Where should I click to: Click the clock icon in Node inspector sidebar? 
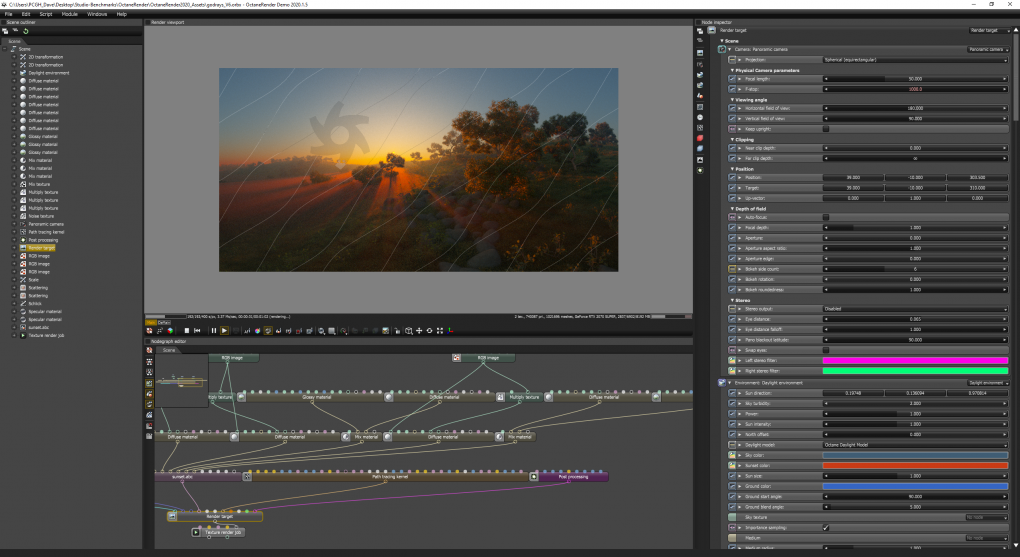click(x=700, y=117)
